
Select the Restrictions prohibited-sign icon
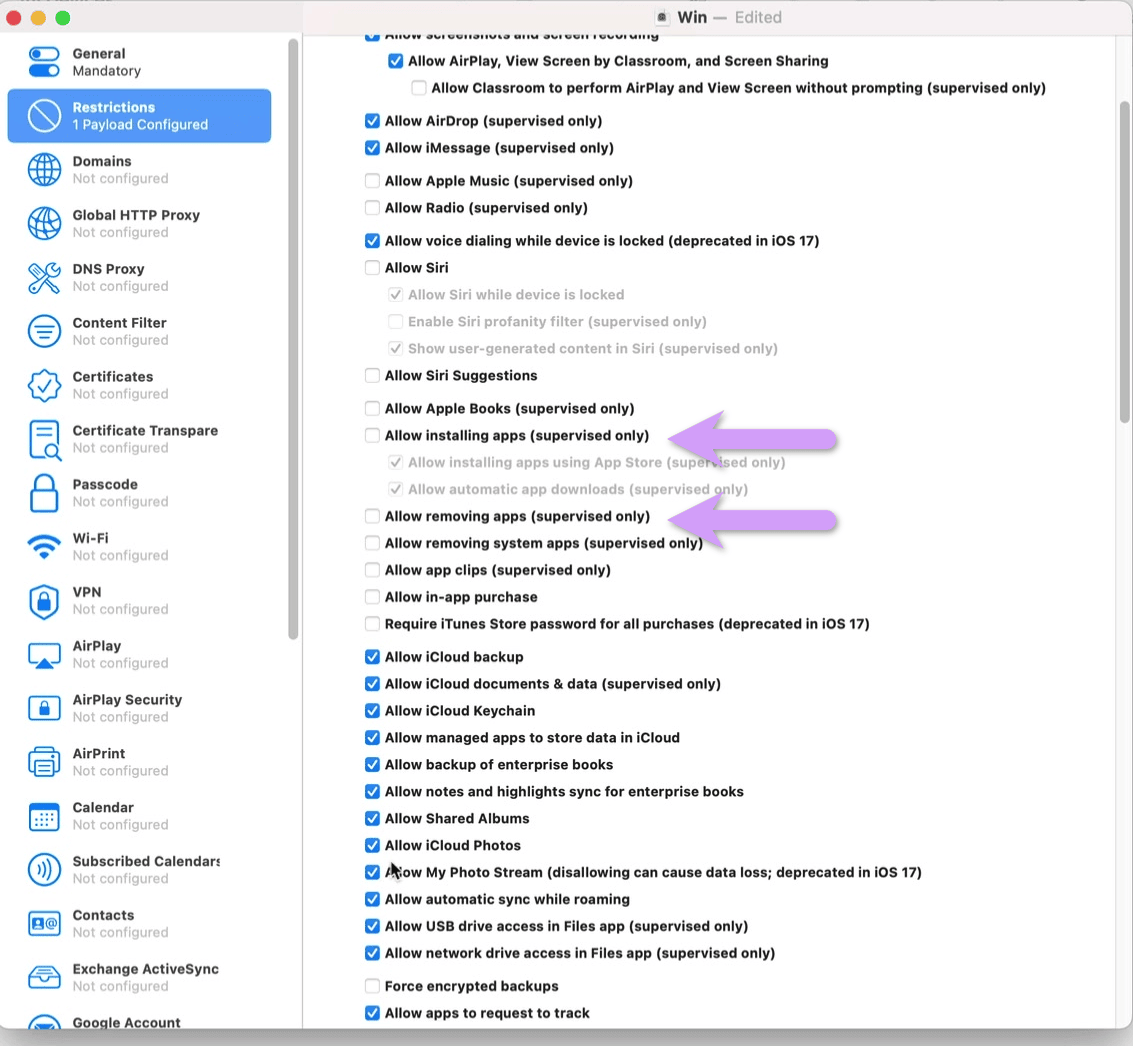click(44, 116)
